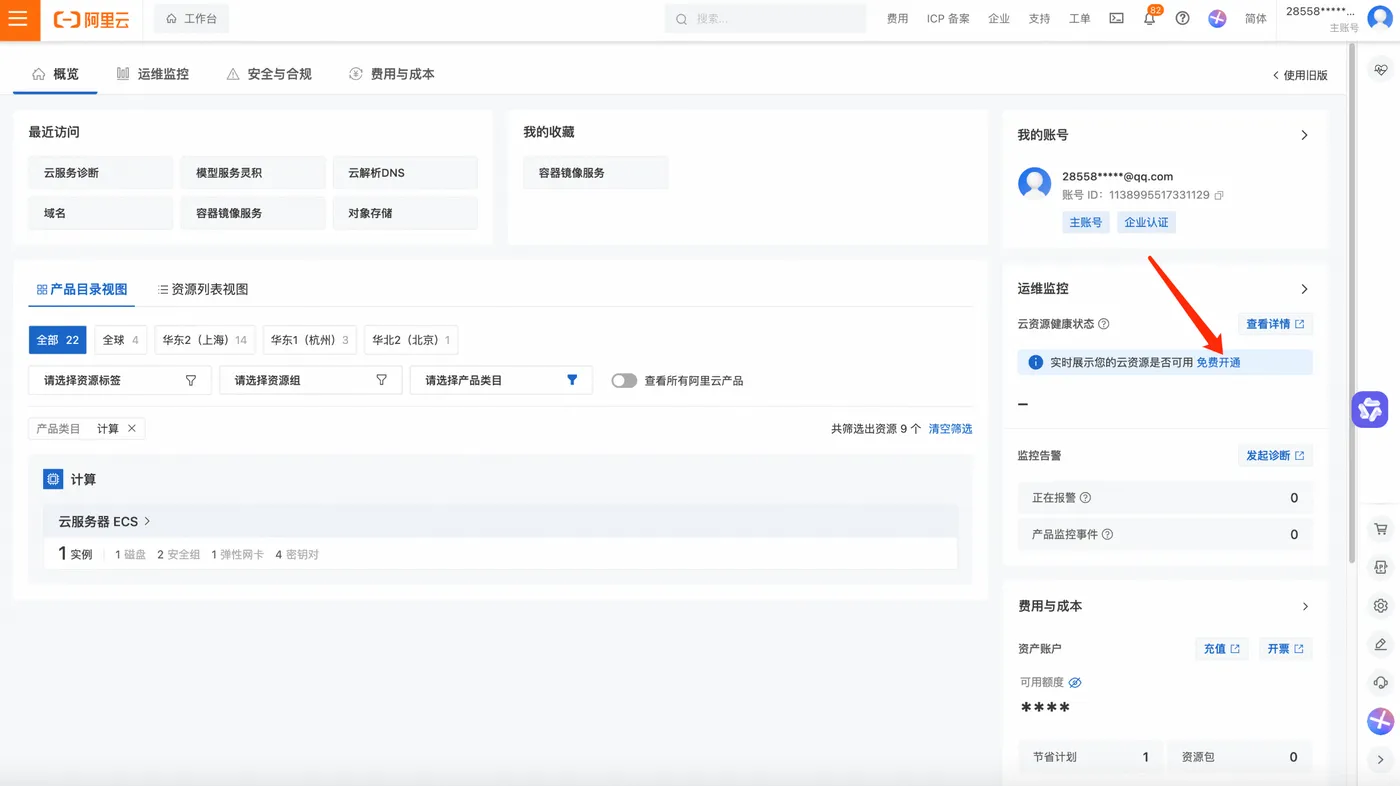This screenshot has width=1400, height=786.
Task: Open the shopping cart icon in right sidebar
Action: 1381,529
